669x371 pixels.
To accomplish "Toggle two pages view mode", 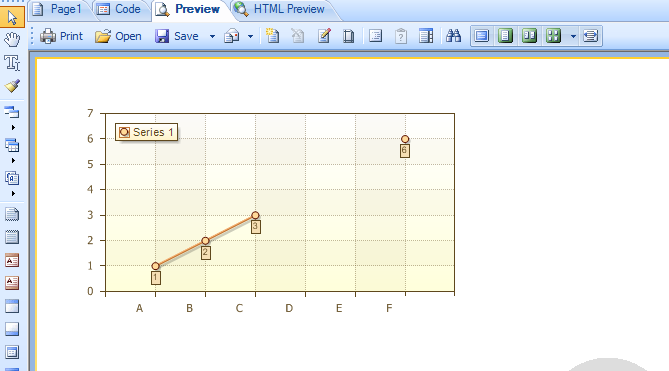I will [529, 36].
